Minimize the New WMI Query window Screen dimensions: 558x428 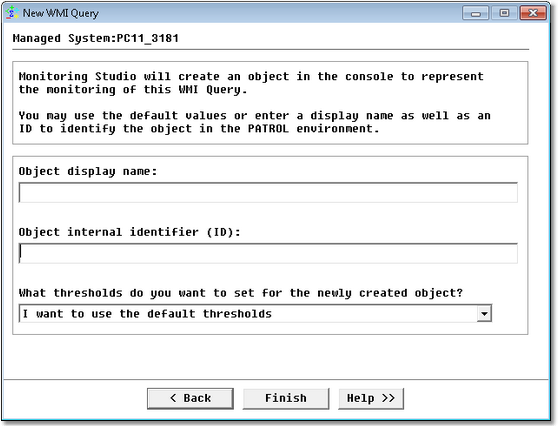click(476, 13)
